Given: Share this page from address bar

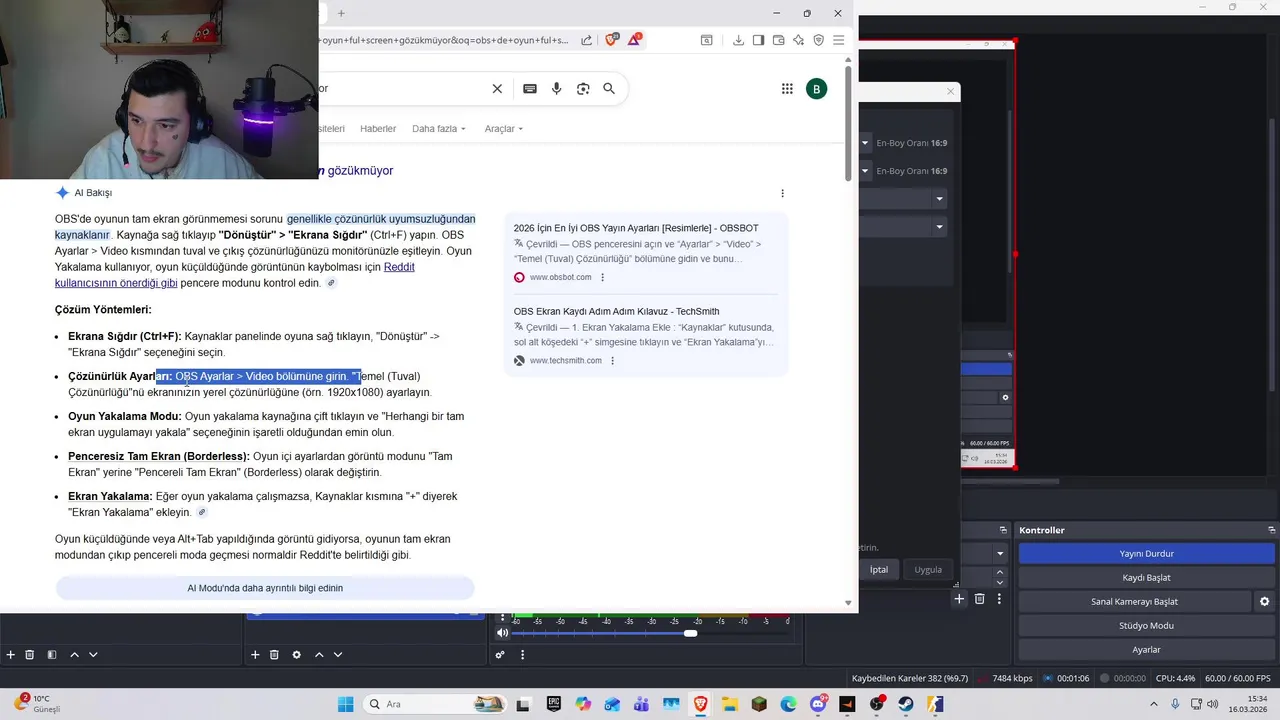Looking at the screenshot, I should click(587, 40).
